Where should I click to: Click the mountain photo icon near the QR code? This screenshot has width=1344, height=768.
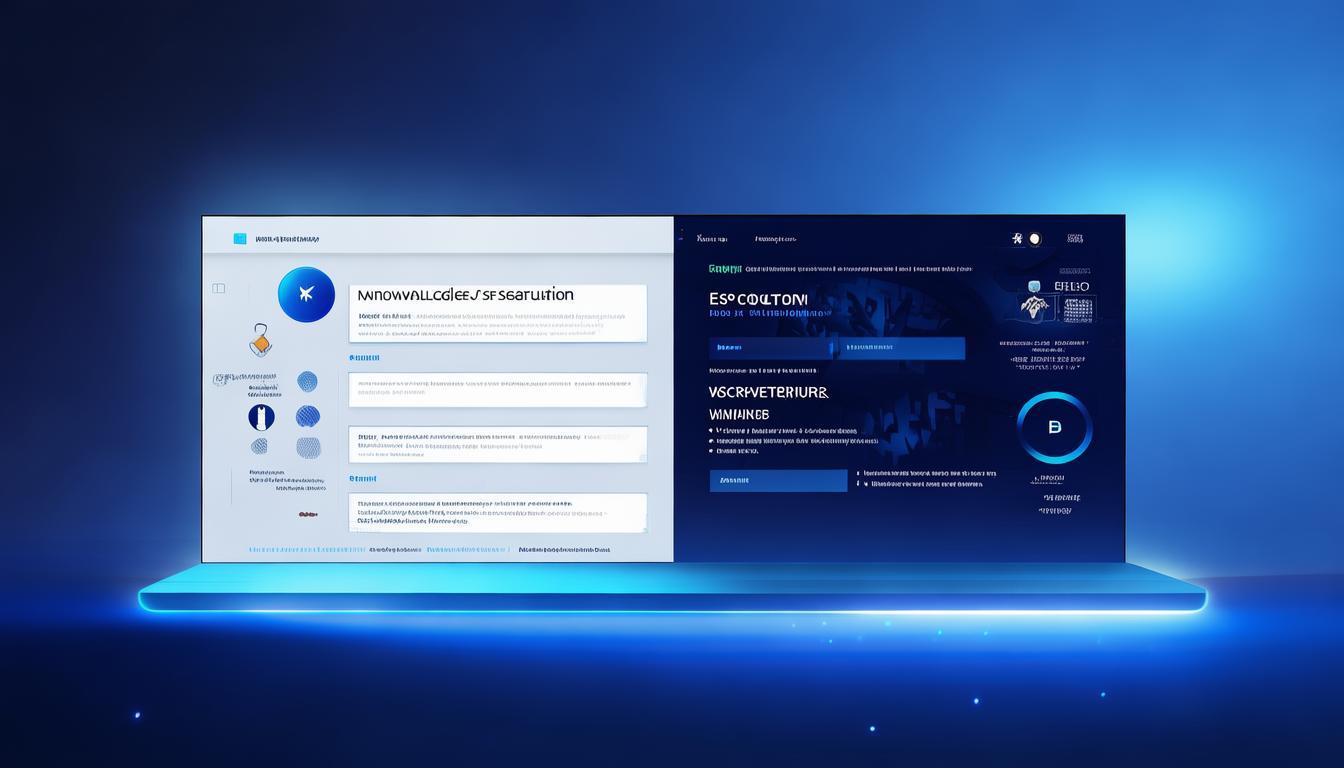point(1034,304)
